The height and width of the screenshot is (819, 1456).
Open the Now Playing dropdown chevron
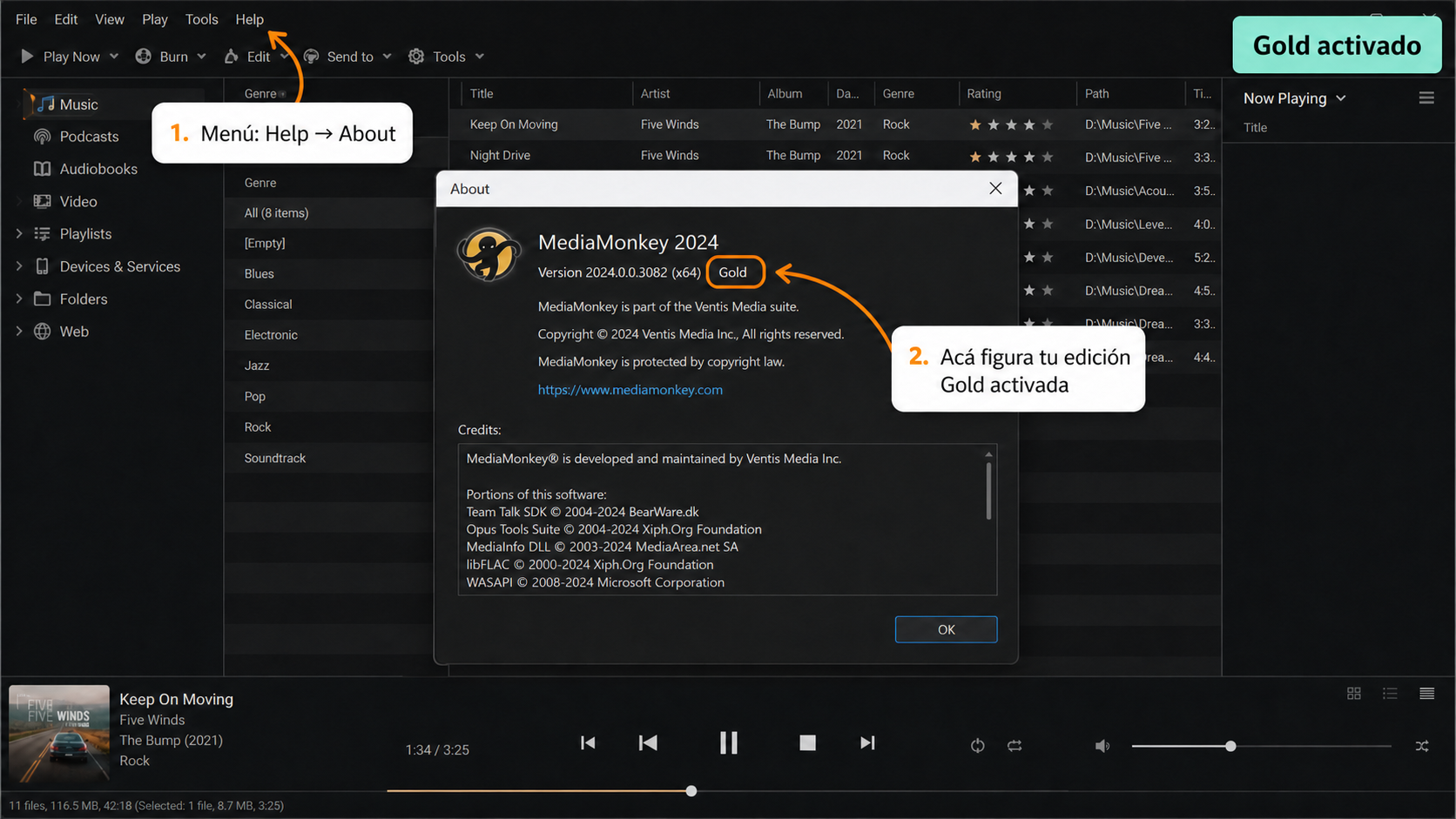(x=1341, y=98)
